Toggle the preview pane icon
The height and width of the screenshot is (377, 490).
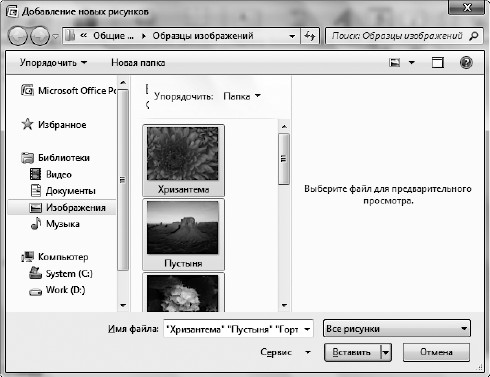click(x=438, y=63)
